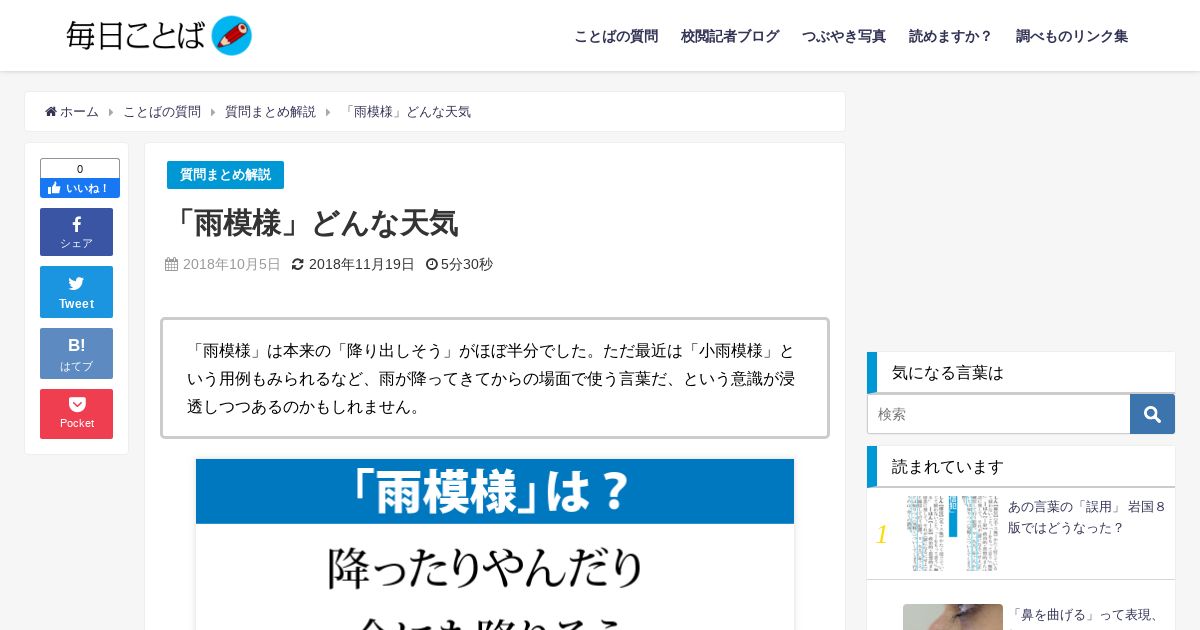
Task: Open the 読めますか？ menu item
Action: pos(951,36)
